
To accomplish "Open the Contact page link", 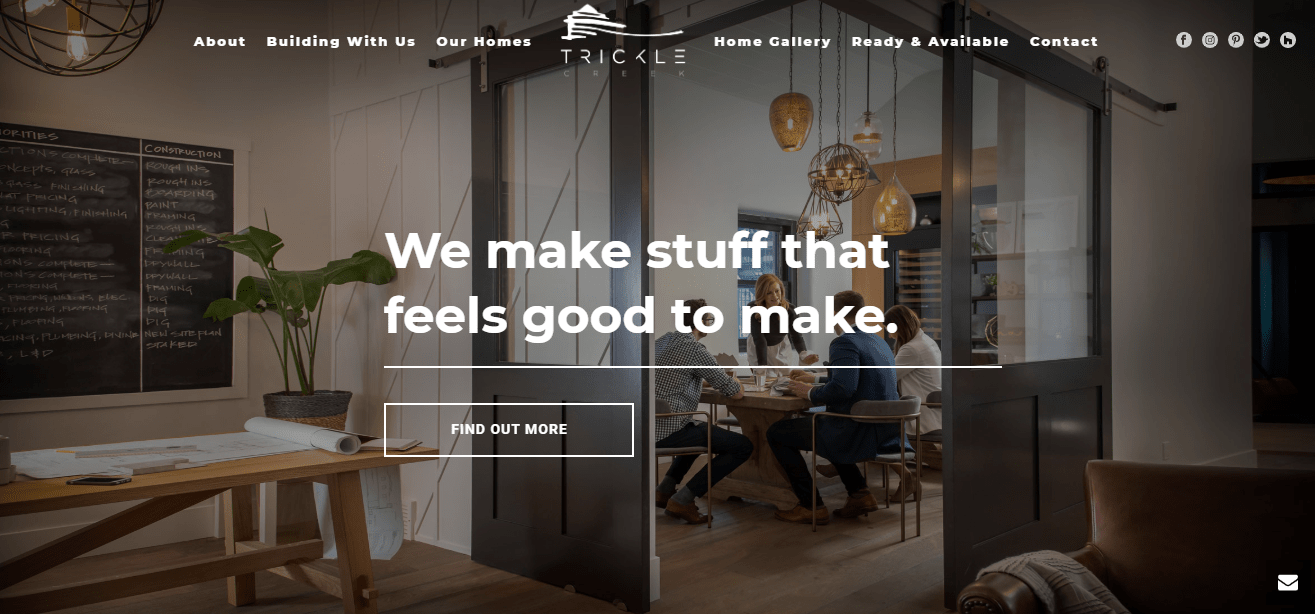I will [1064, 41].
